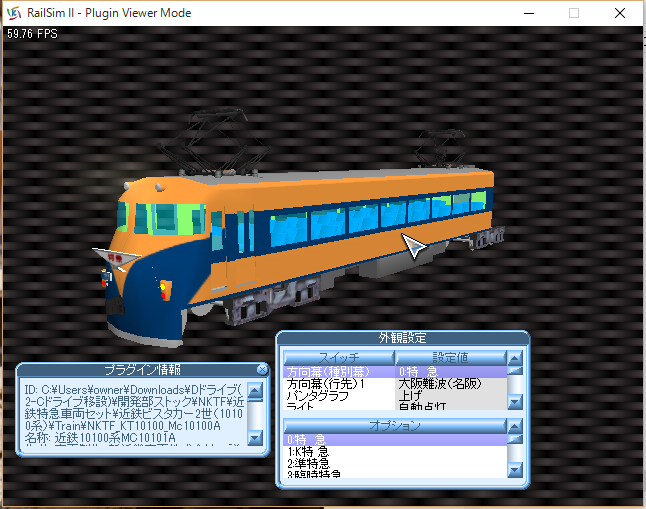
Task: Click the スイッチ column header
Action: 339,358
